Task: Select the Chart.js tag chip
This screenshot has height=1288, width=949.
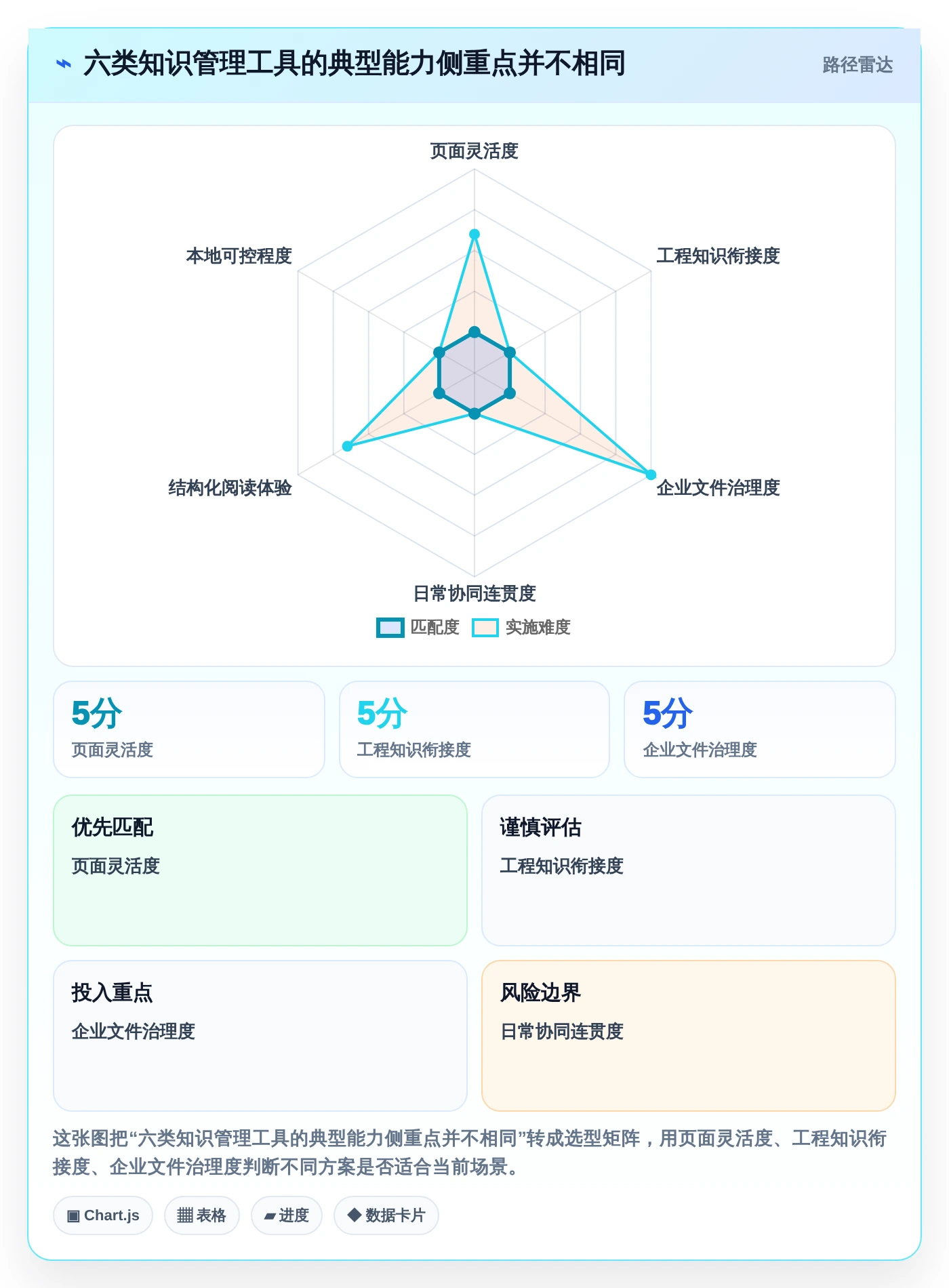Action: [103, 1215]
